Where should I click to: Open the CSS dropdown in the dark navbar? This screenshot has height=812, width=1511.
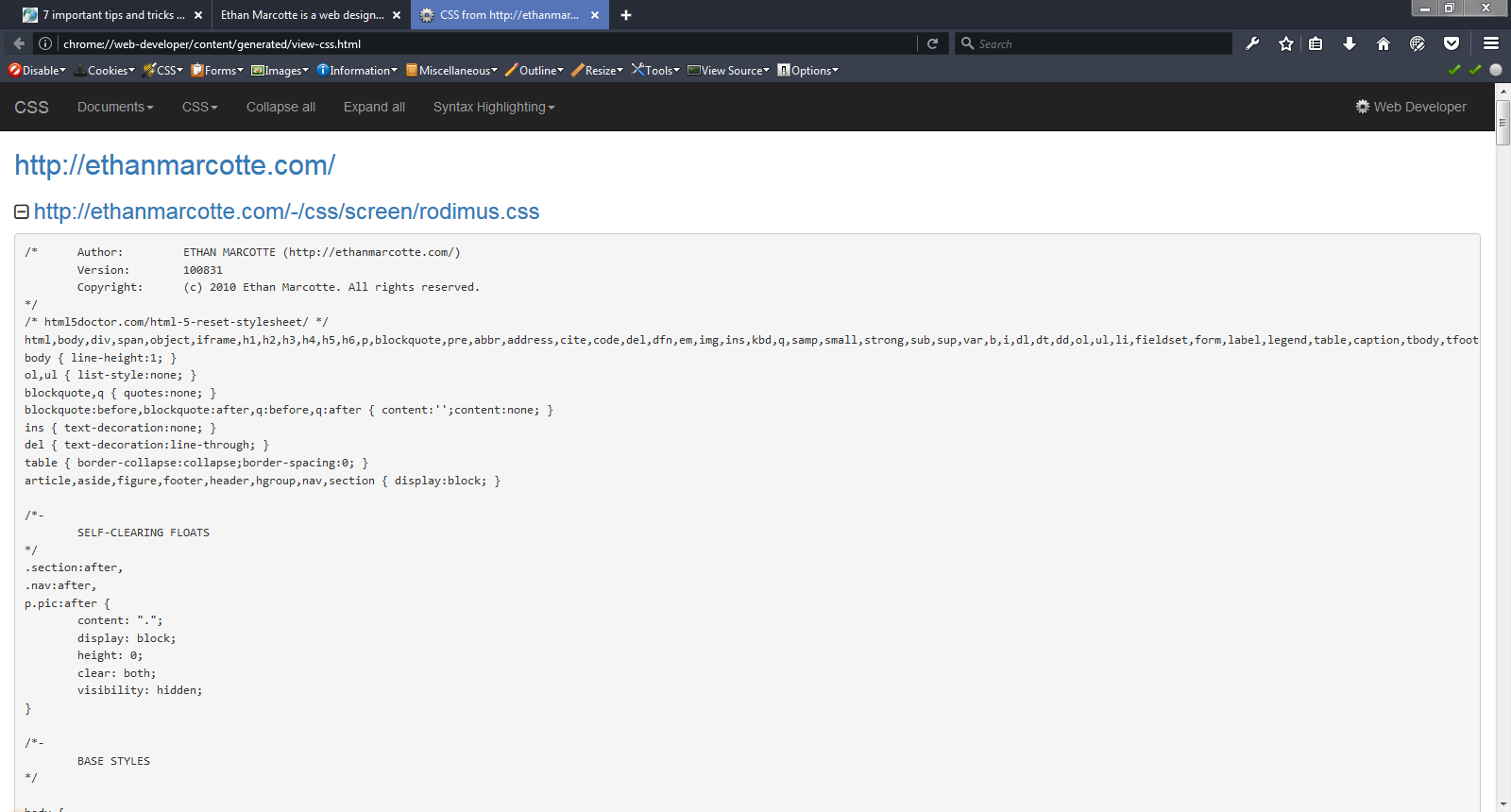point(200,107)
